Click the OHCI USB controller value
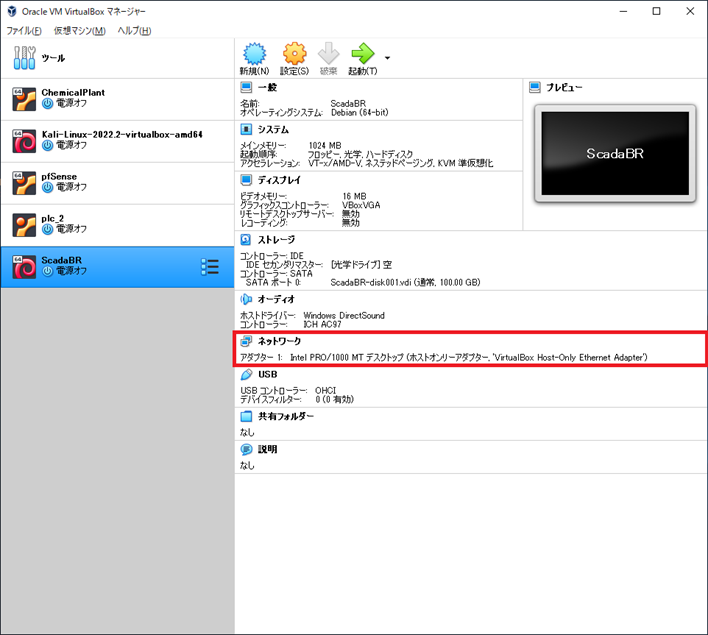This screenshot has width=708, height=635. (x=326, y=390)
